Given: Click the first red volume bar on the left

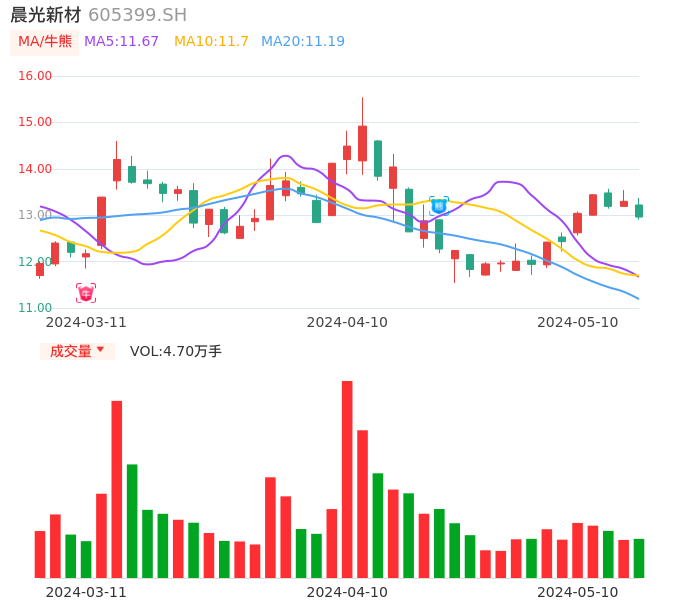Looking at the screenshot, I should 40,554.
